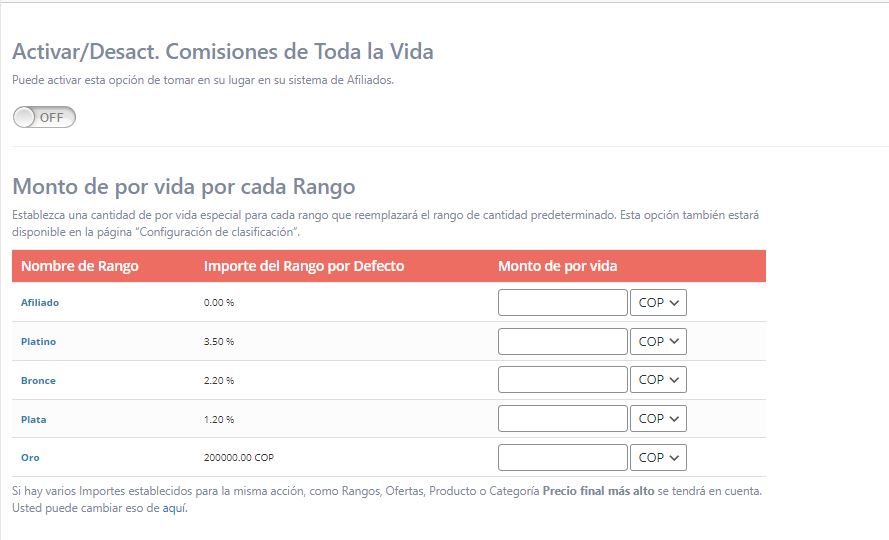
Task: Open the COP currency dropdown for Plata
Action: click(x=658, y=419)
